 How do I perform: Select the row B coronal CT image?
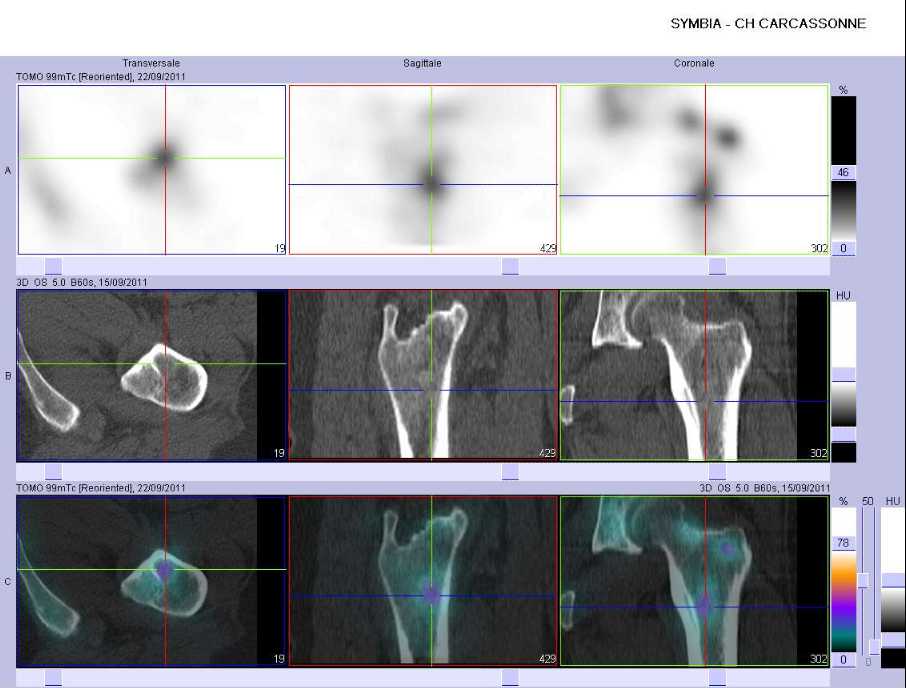click(695, 375)
